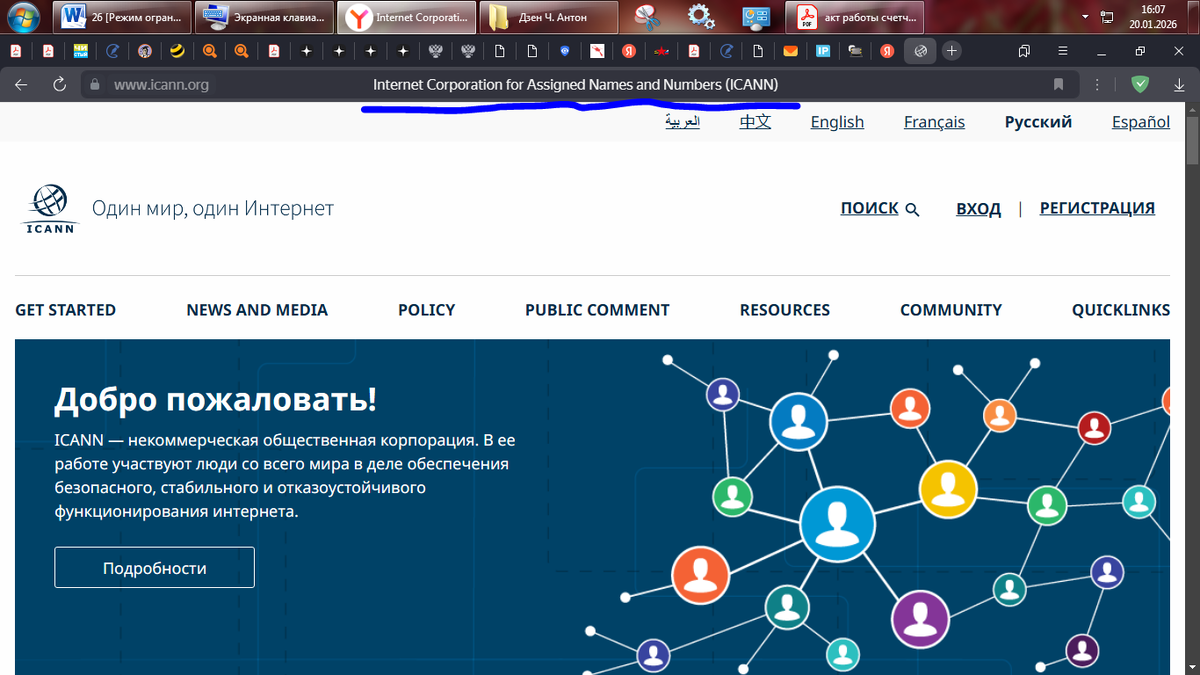The image size is (1200, 675).
Task: Switch page language to Chinese (中文)
Action: (x=755, y=122)
